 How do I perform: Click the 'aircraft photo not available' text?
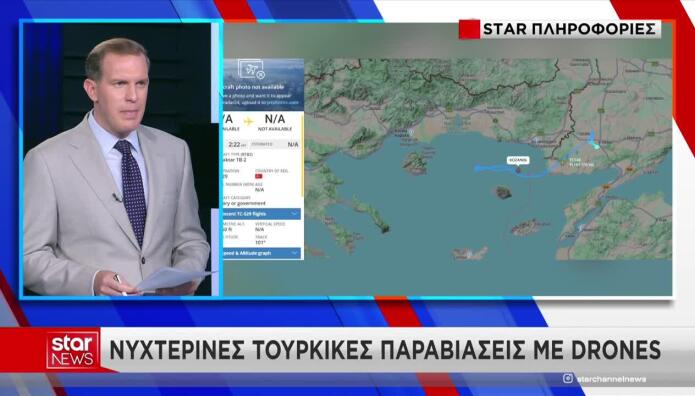(253, 87)
